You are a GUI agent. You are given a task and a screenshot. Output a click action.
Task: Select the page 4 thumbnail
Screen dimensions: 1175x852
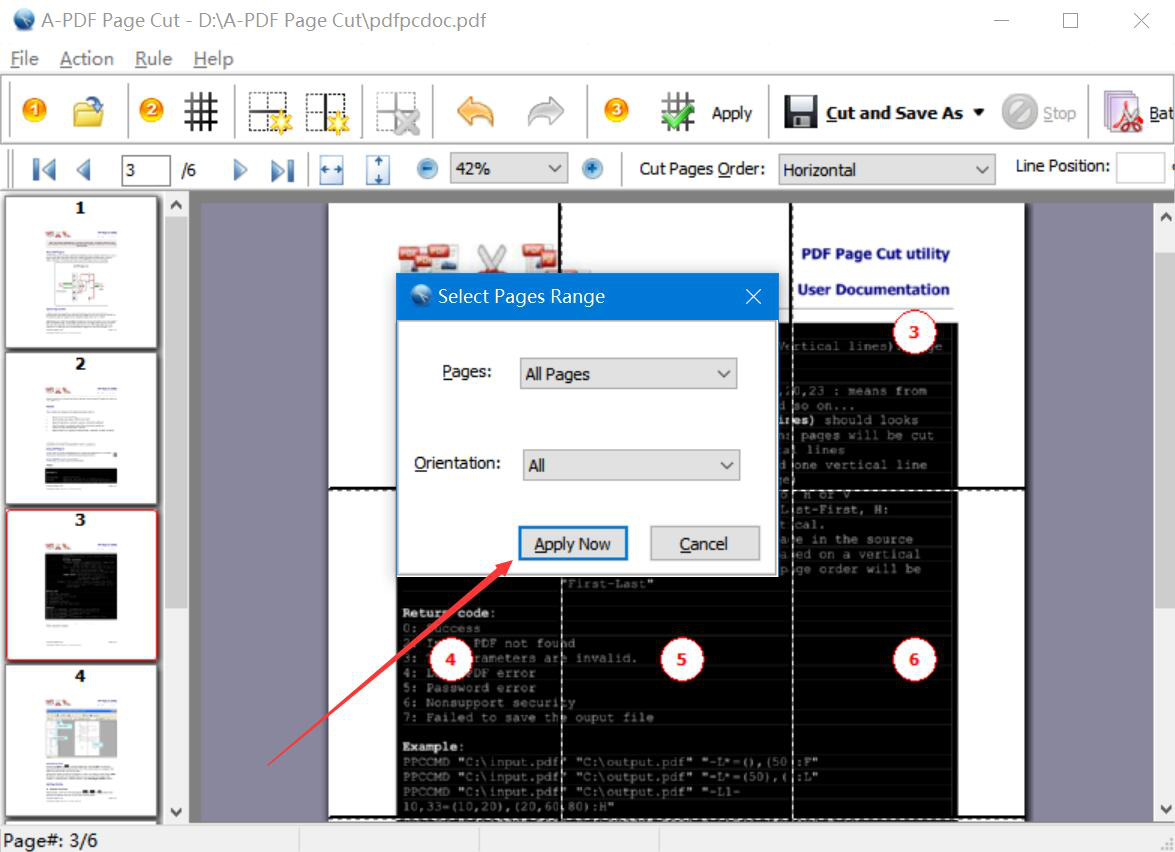tap(81, 740)
